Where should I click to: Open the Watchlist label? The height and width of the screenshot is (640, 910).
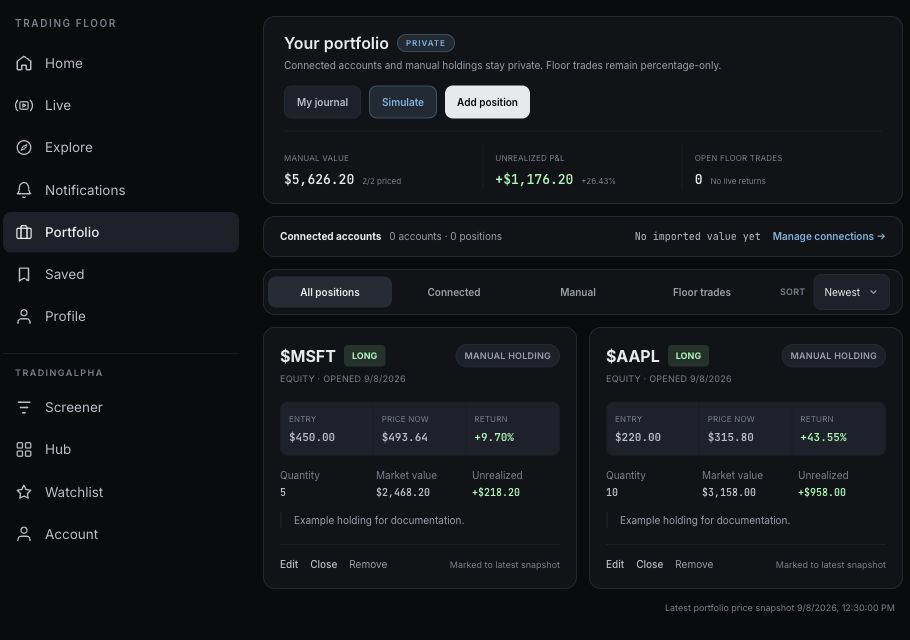tap(74, 492)
